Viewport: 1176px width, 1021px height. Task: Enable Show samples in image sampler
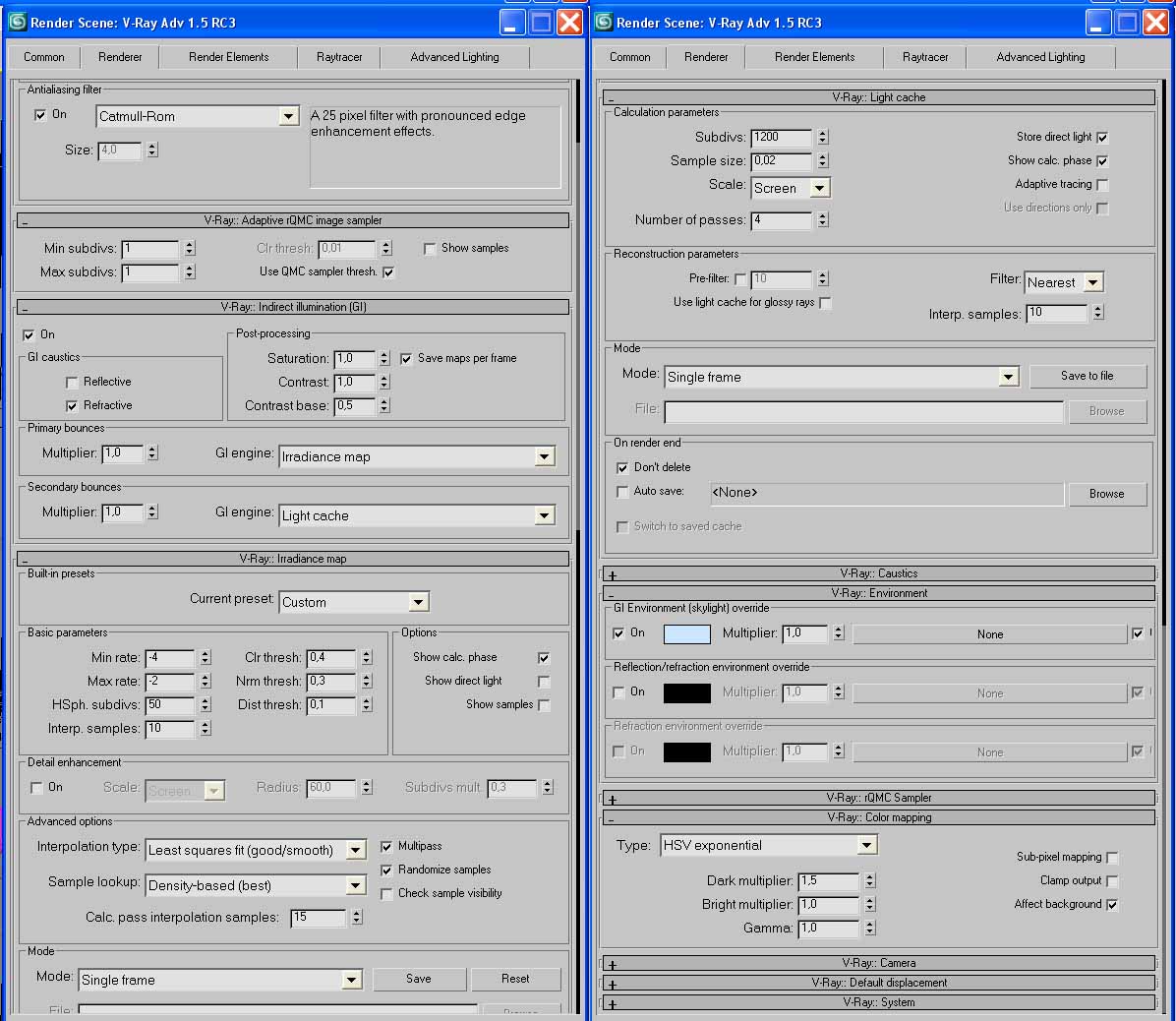click(430, 248)
